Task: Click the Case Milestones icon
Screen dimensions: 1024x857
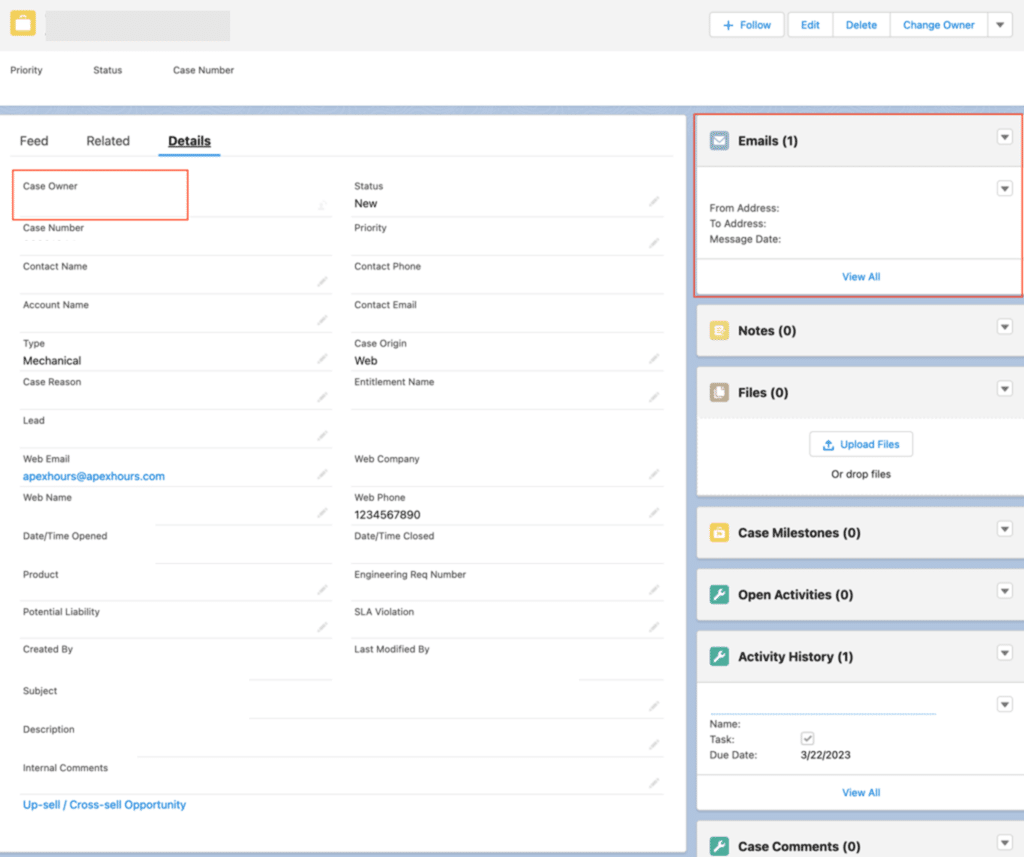Action: point(719,533)
